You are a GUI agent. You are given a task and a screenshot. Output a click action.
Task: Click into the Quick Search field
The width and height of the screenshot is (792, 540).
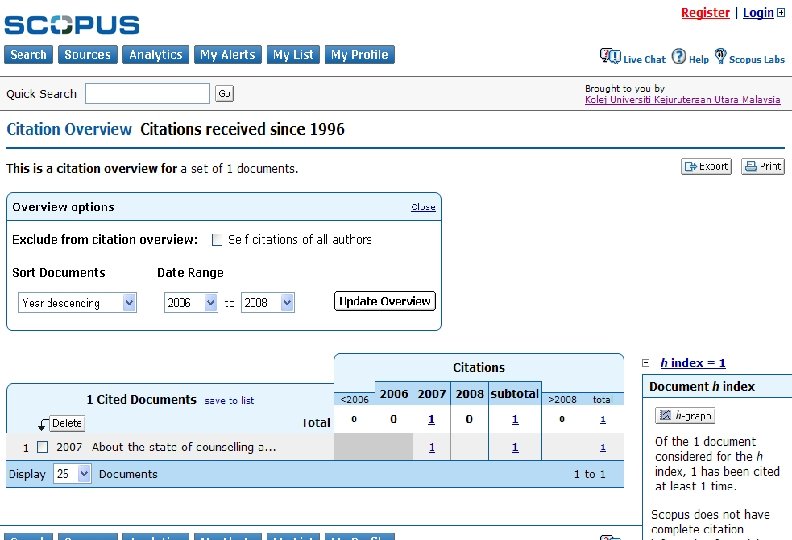(x=147, y=94)
